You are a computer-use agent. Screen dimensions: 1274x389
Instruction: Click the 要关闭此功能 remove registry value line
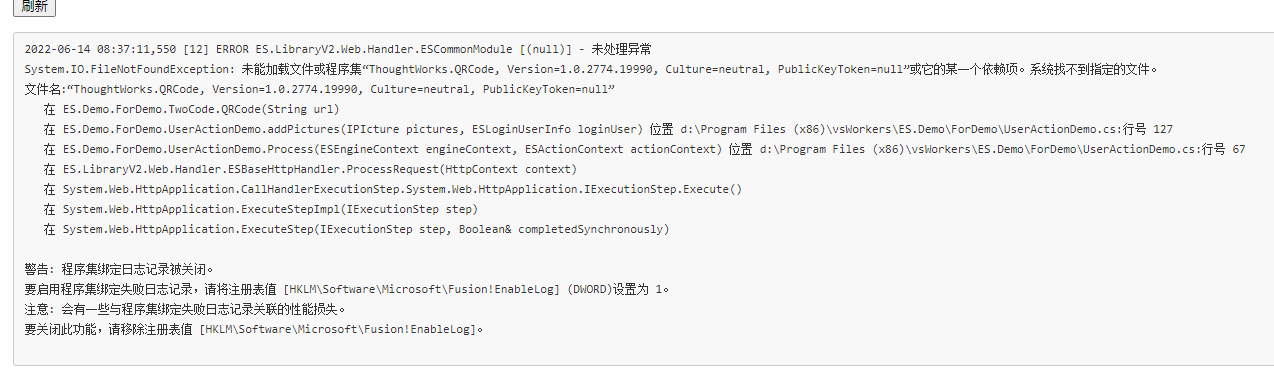[254, 329]
